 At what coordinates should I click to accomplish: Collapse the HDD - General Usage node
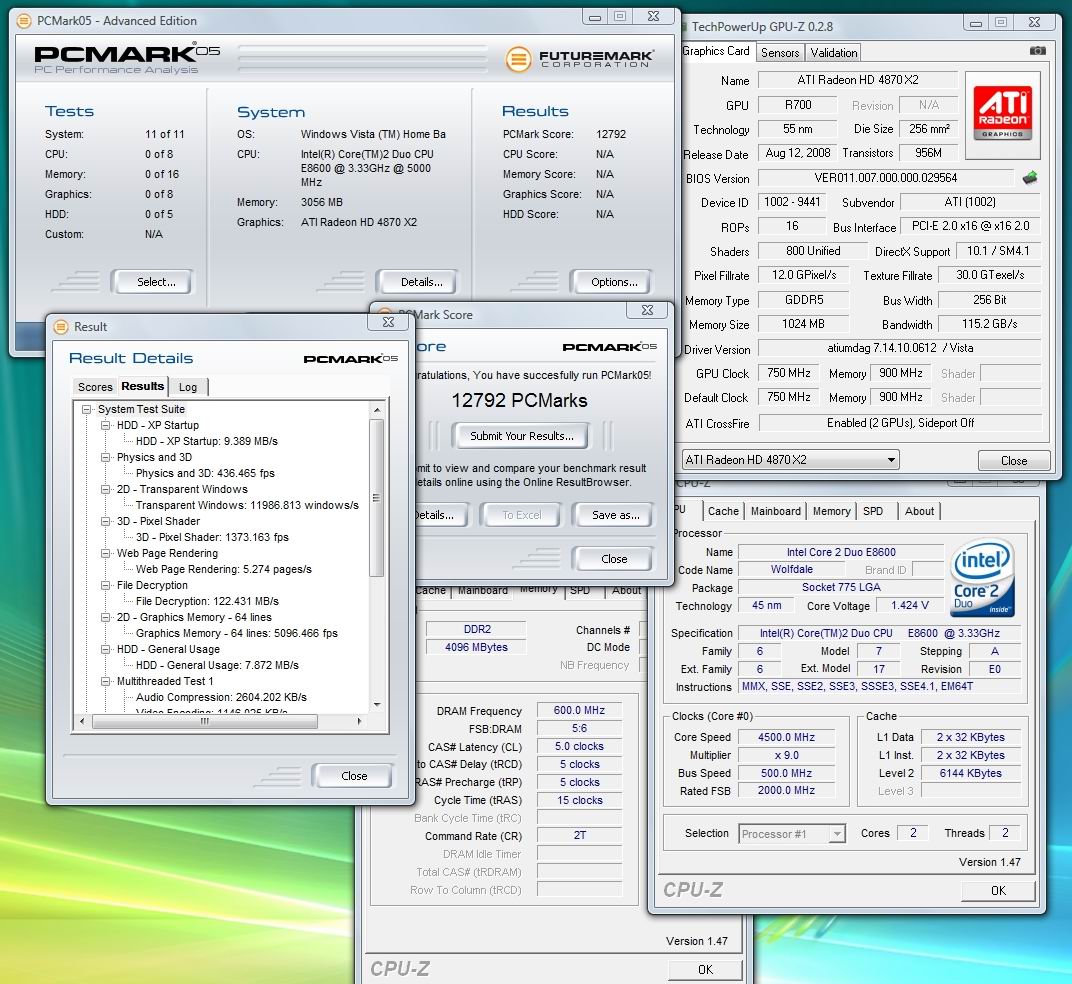105,650
